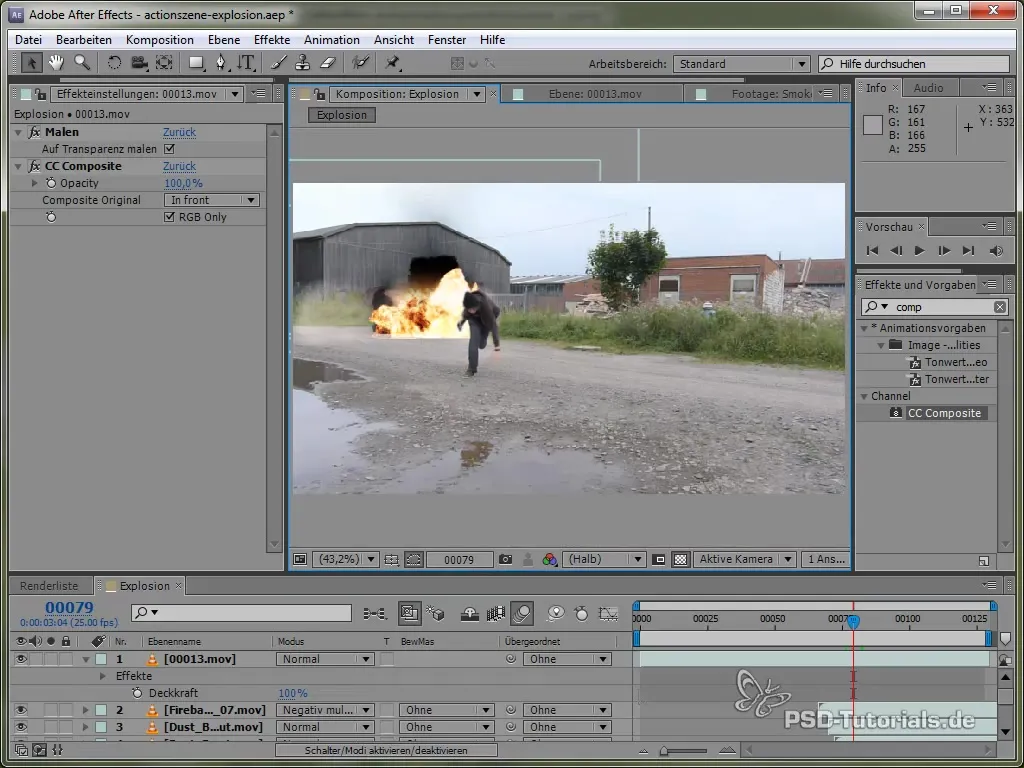Pick the Pen tool in the toolbar
This screenshot has width=1024, height=768.
click(221, 63)
